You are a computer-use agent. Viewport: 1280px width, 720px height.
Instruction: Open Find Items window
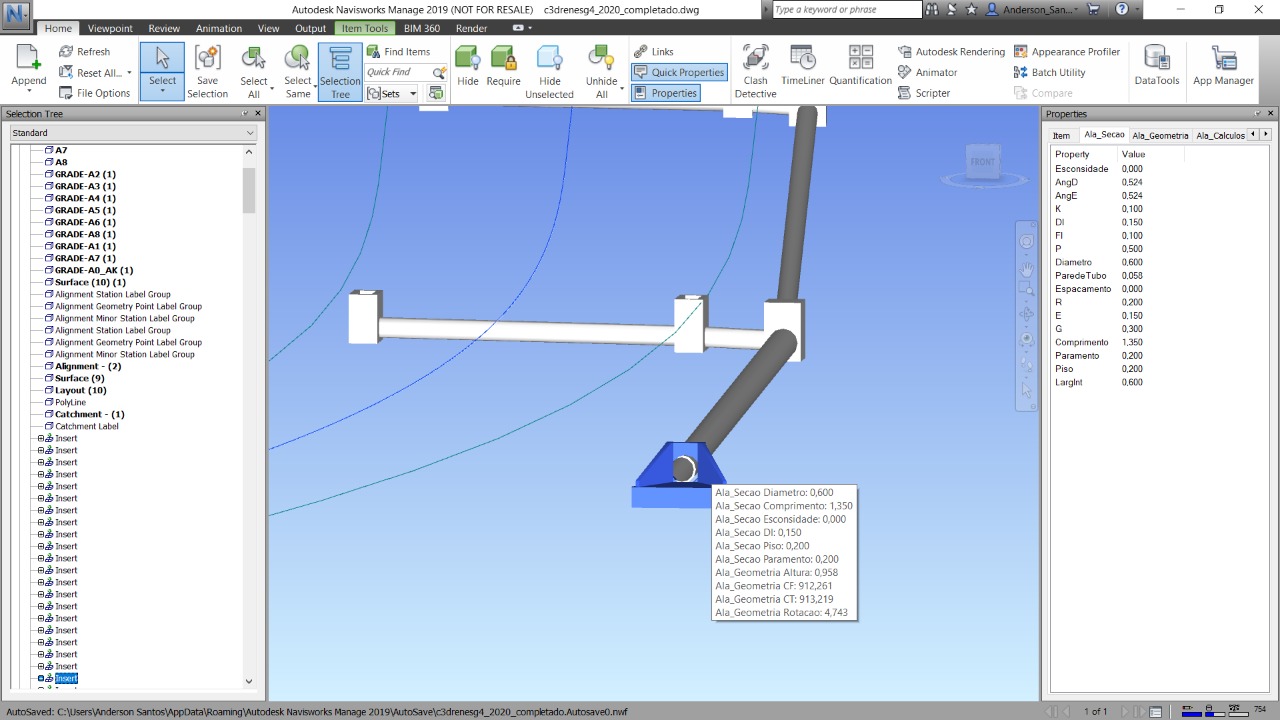pos(398,51)
